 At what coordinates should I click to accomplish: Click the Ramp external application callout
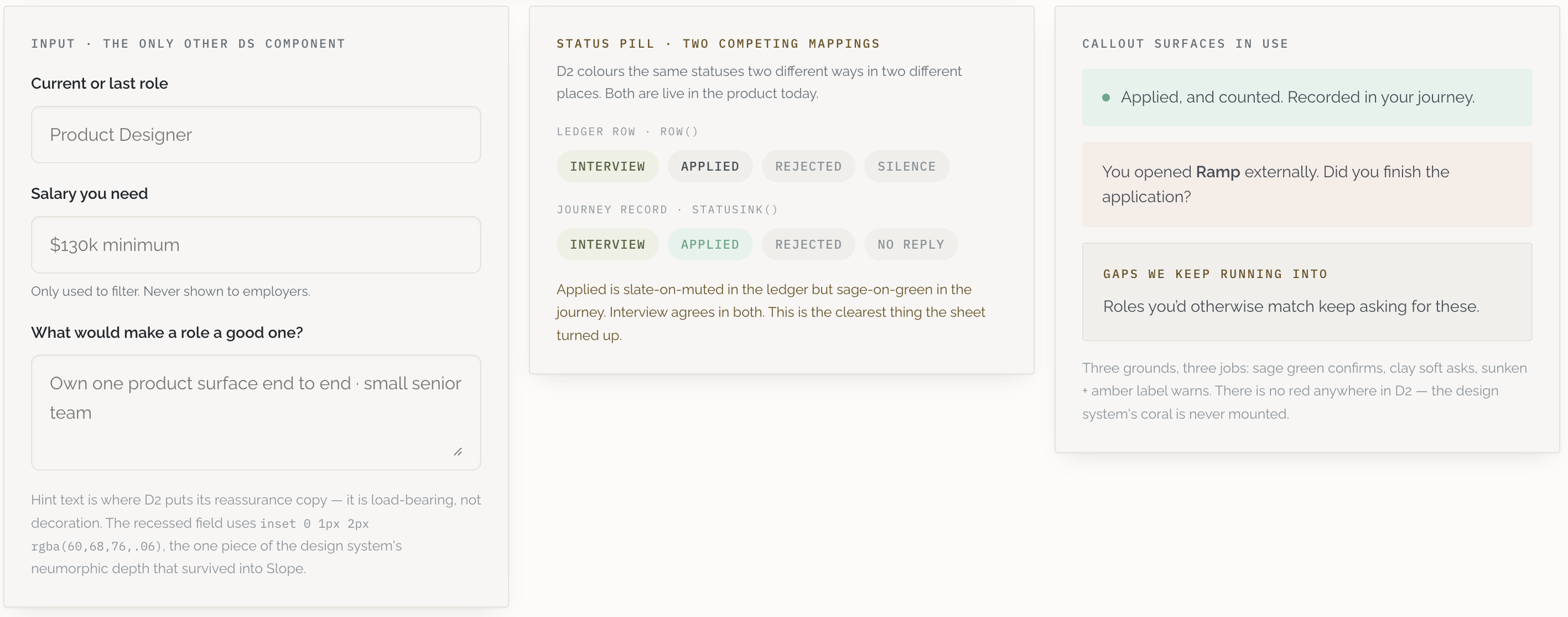tap(1307, 185)
